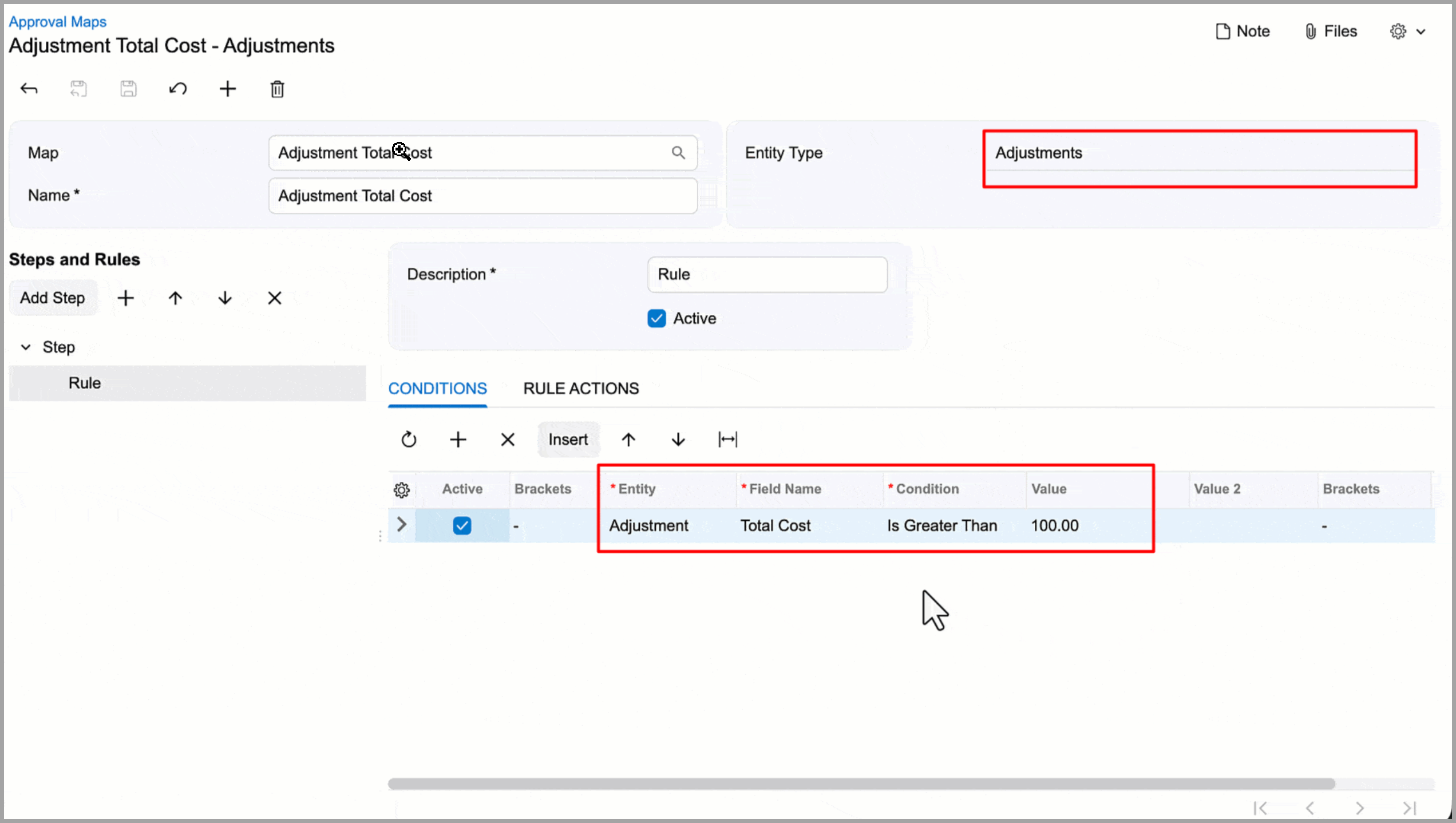This screenshot has height=823, width=1456.
Task: Click the back arrow icon in top toolbar
Action: point(29,89)
